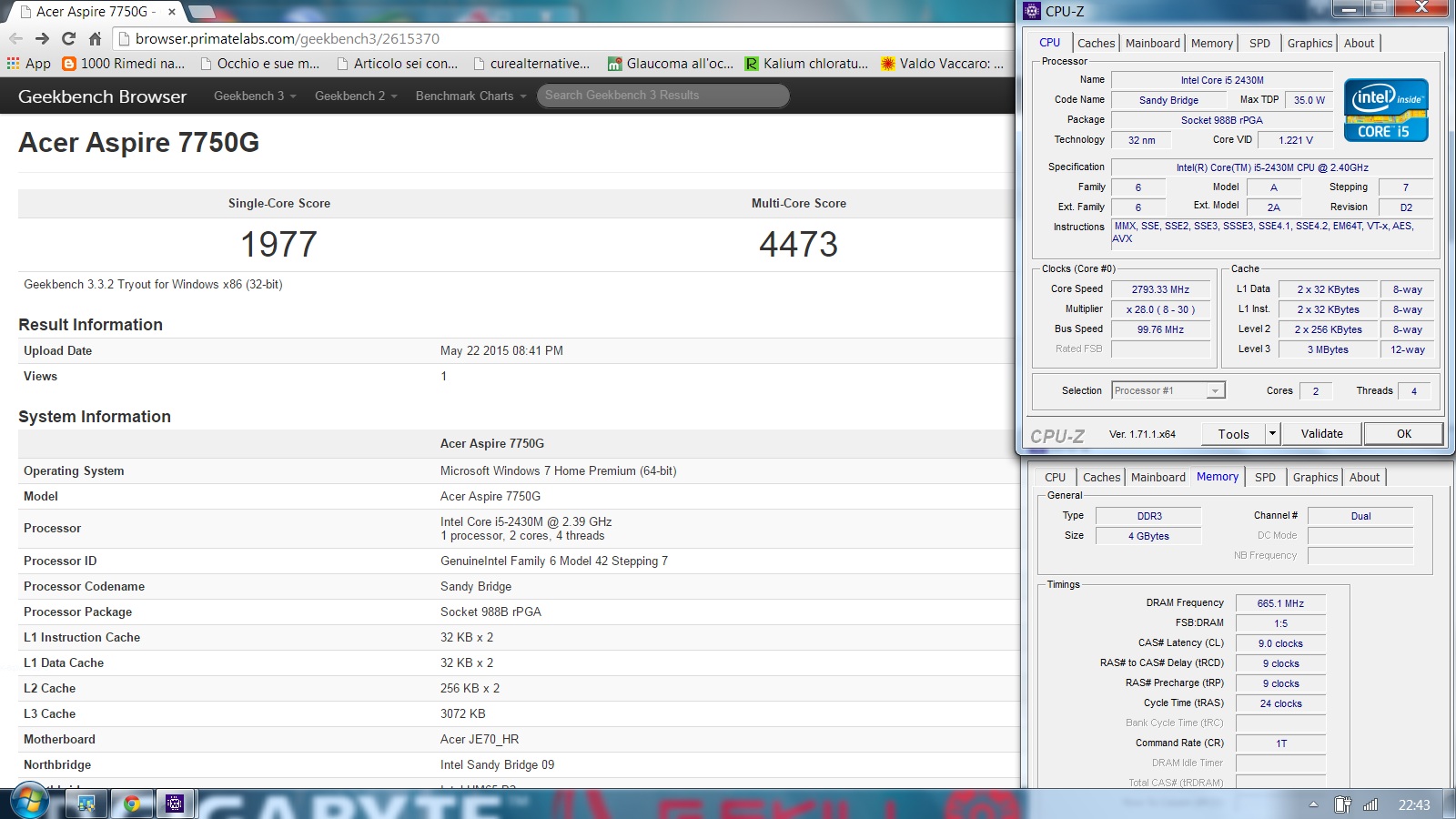Click the L3 Cache value 3072 KB

463,713
